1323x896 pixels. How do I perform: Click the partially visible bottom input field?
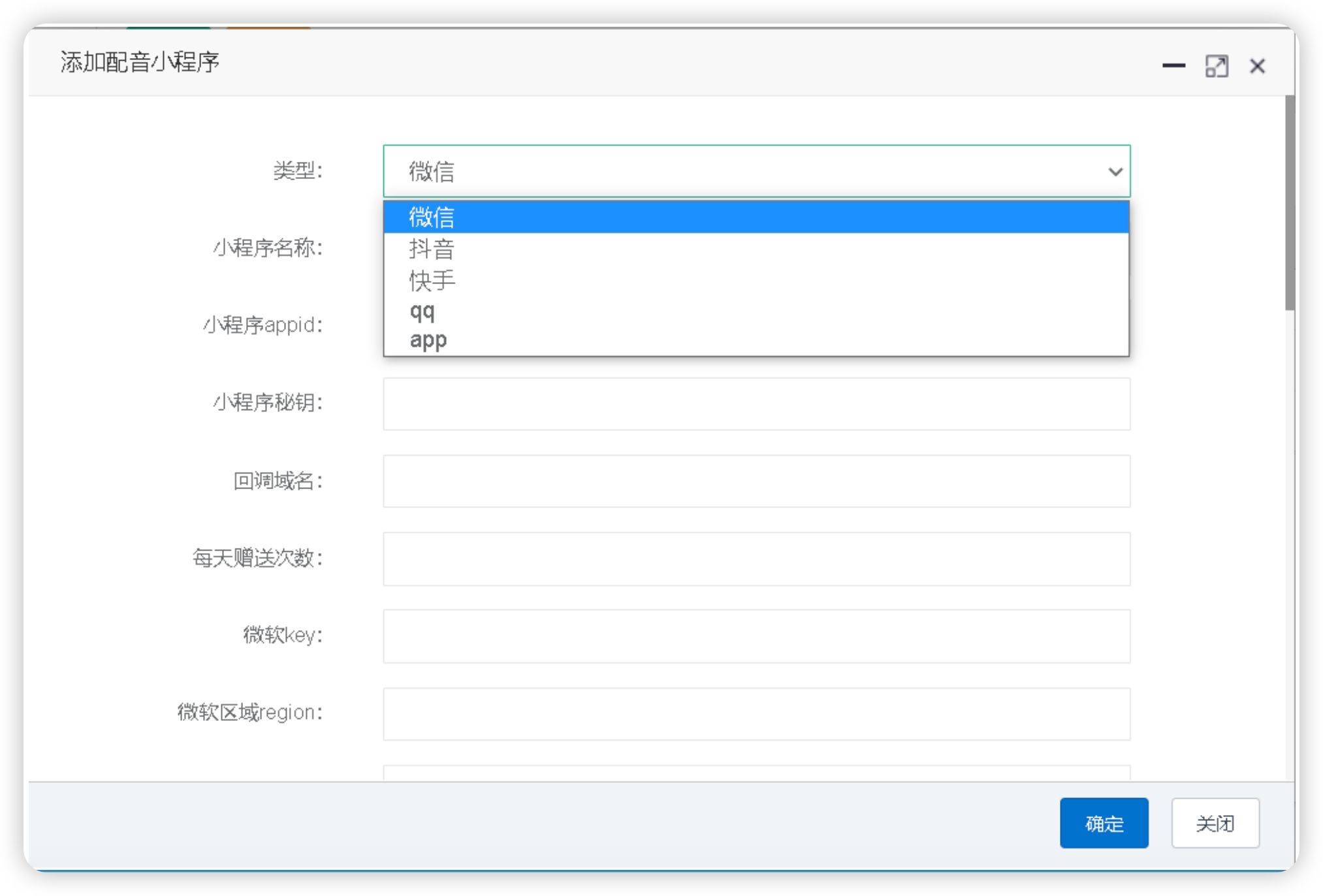(756, 773)
